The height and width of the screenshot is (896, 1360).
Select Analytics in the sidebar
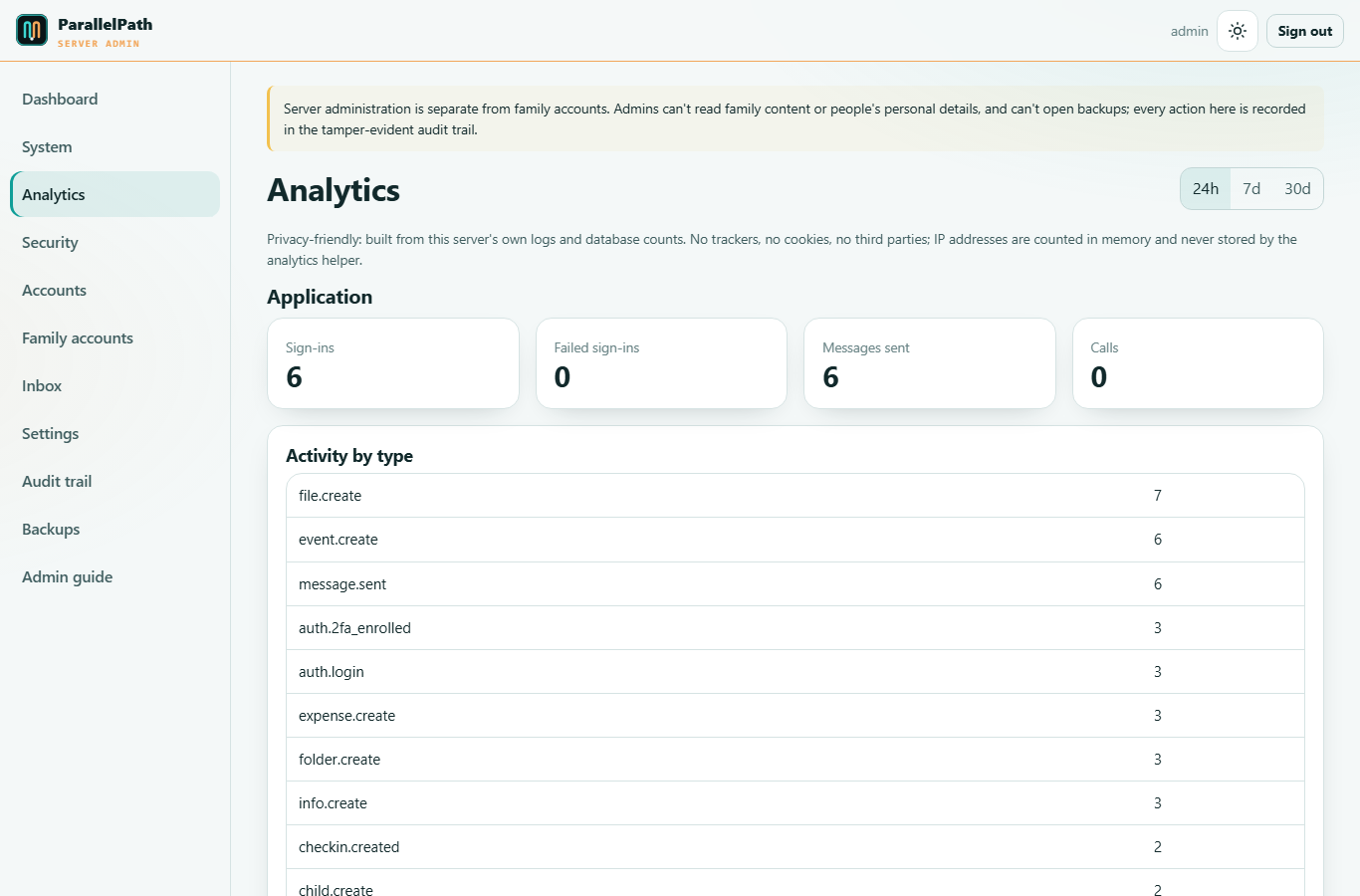point(114,194)
